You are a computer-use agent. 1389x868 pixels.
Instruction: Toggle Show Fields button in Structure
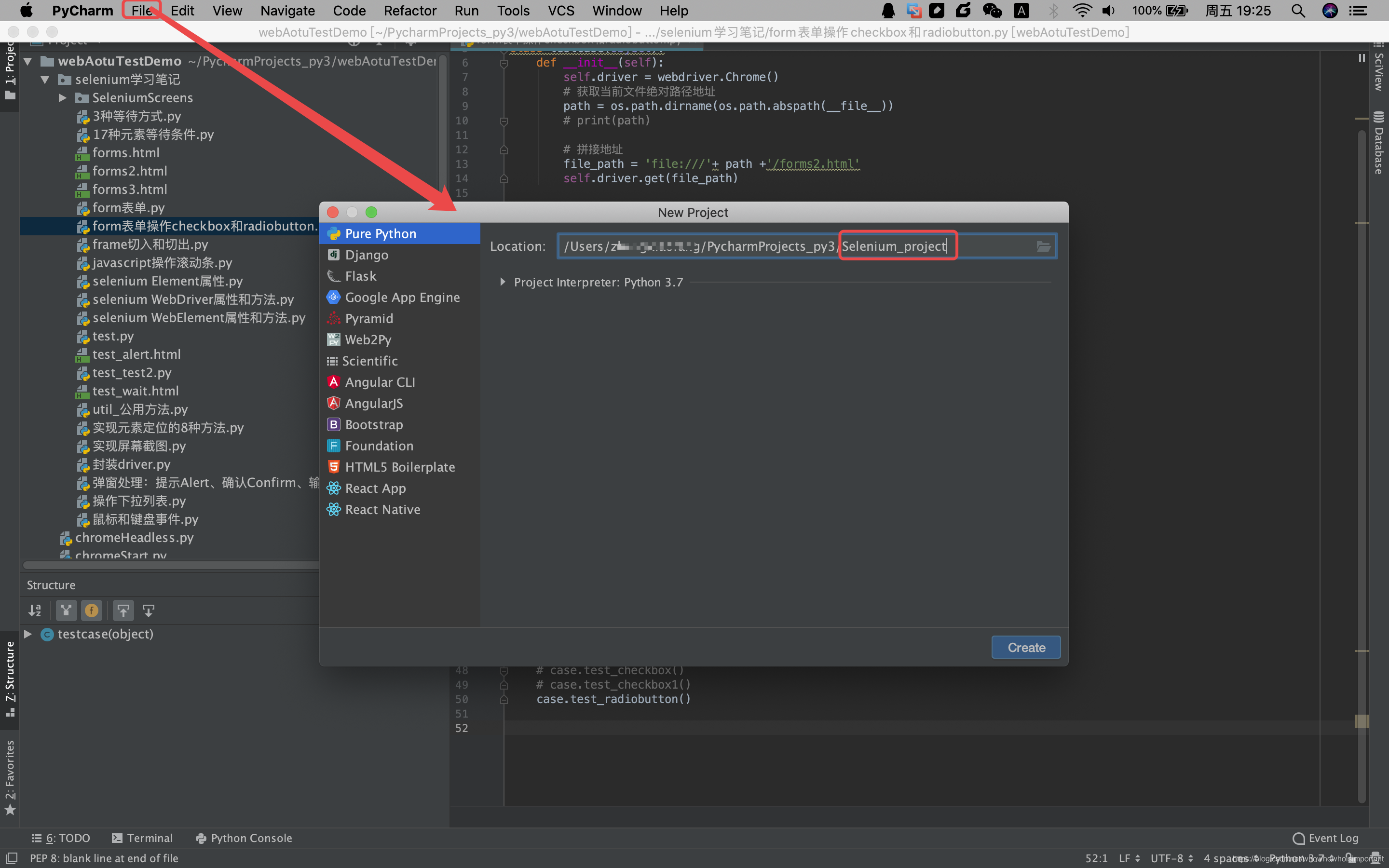click(92, 610)
